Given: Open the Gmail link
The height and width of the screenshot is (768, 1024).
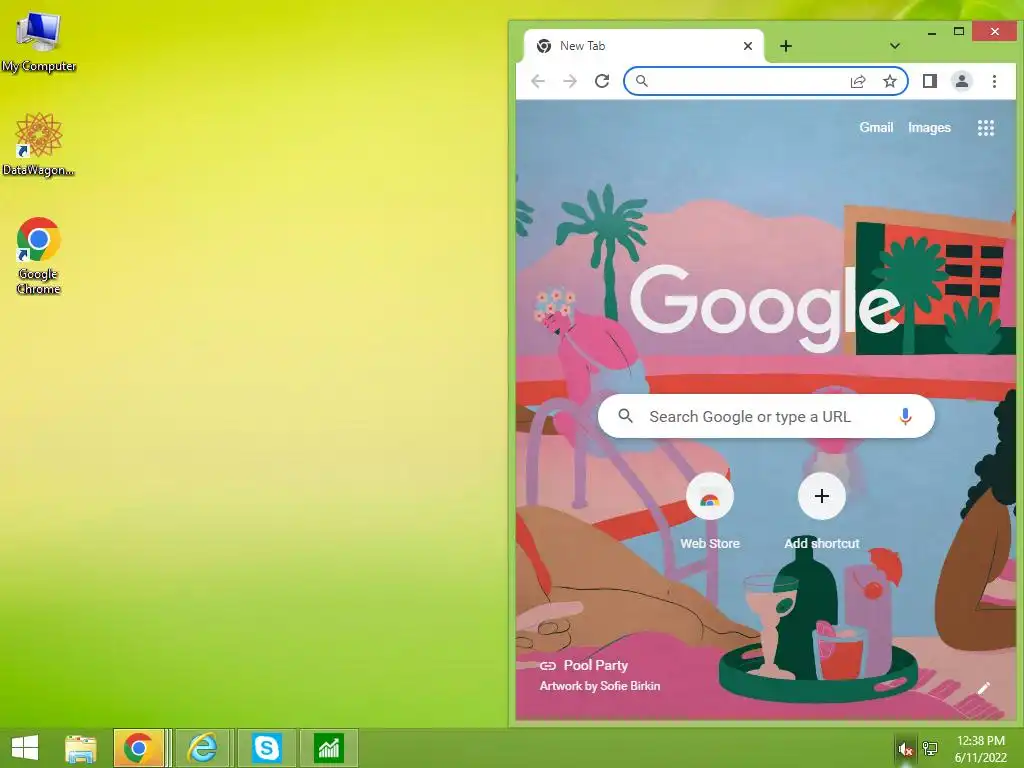Looking at the screenshot, I should pyautogui.click(x=876, y=127).
